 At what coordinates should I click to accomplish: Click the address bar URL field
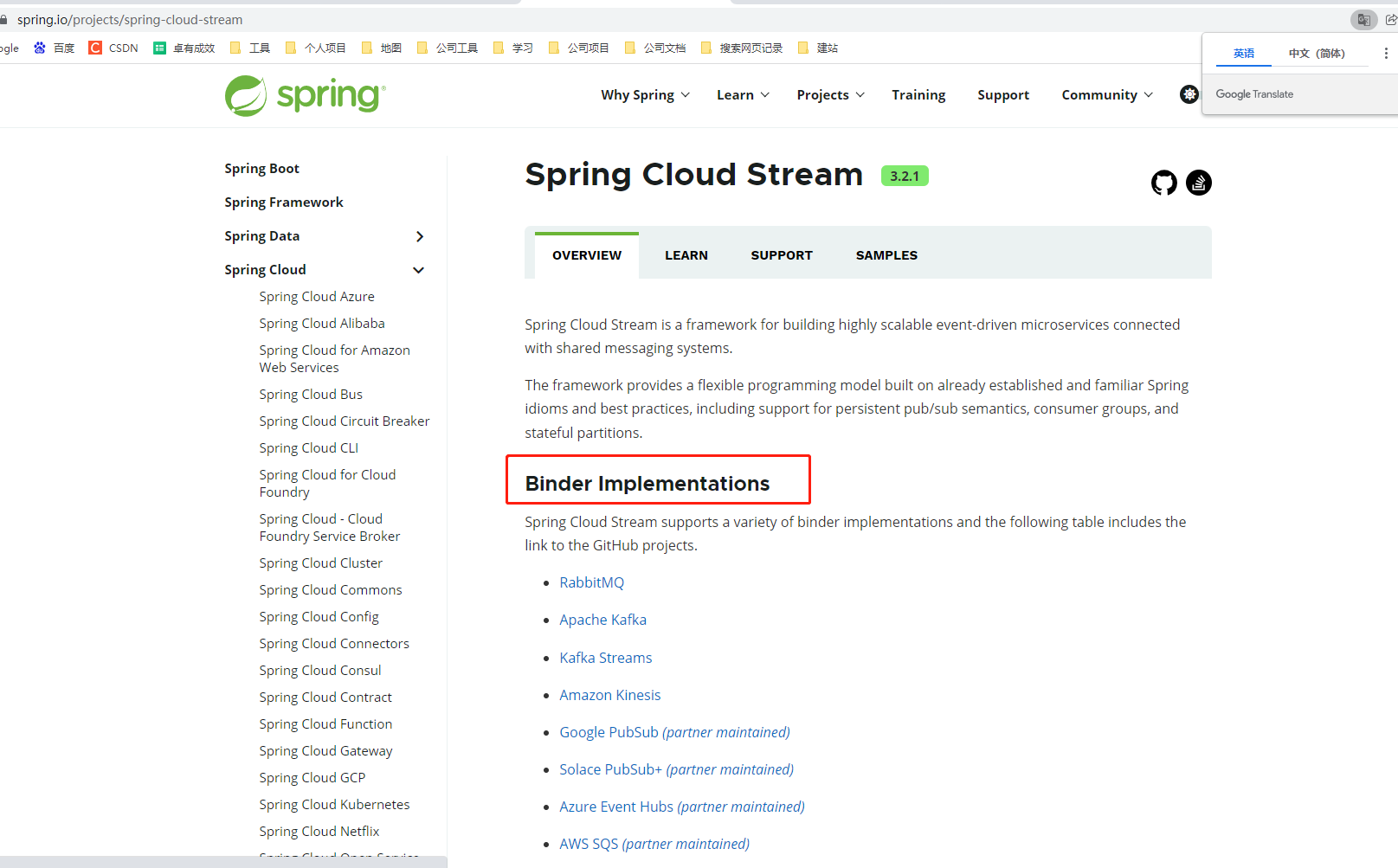[675, 19]
